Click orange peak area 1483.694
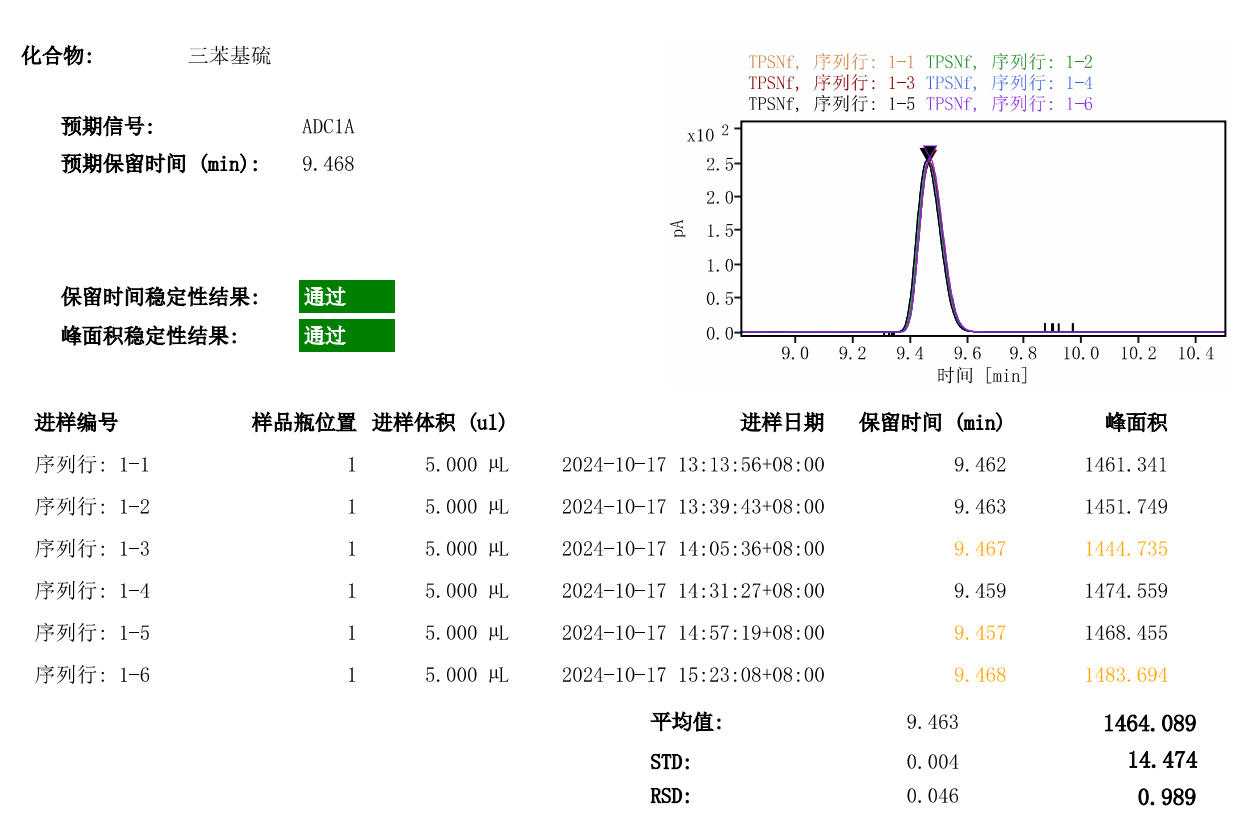This screenshot has width=1254, height=825. tap(1126, 675)
